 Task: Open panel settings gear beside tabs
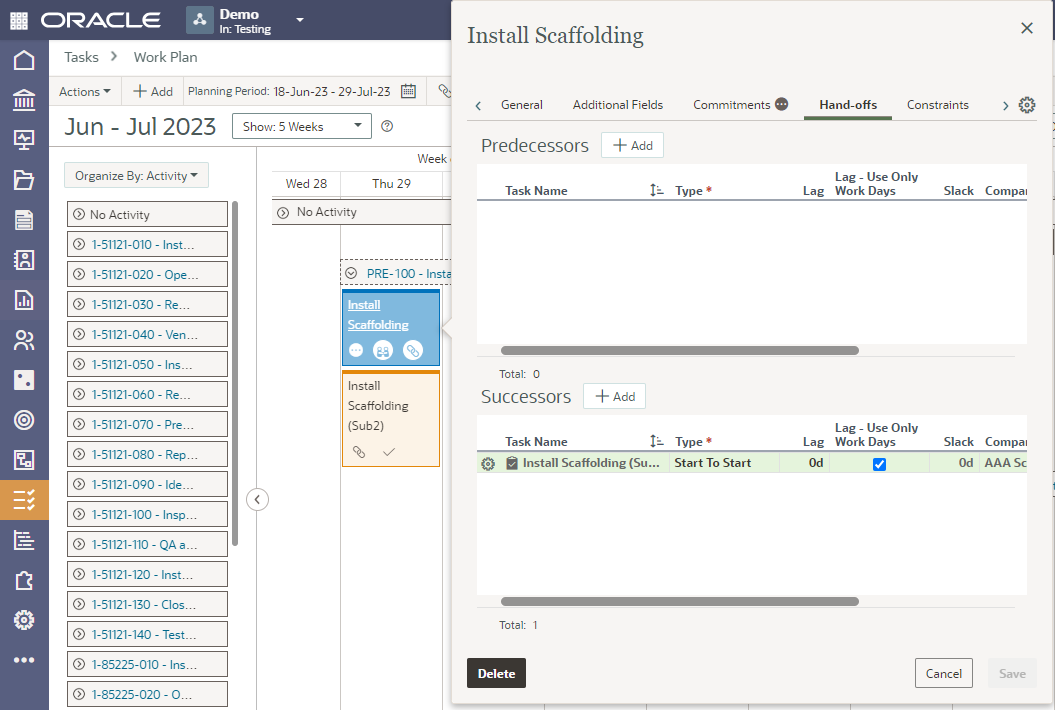point(1026,105)
